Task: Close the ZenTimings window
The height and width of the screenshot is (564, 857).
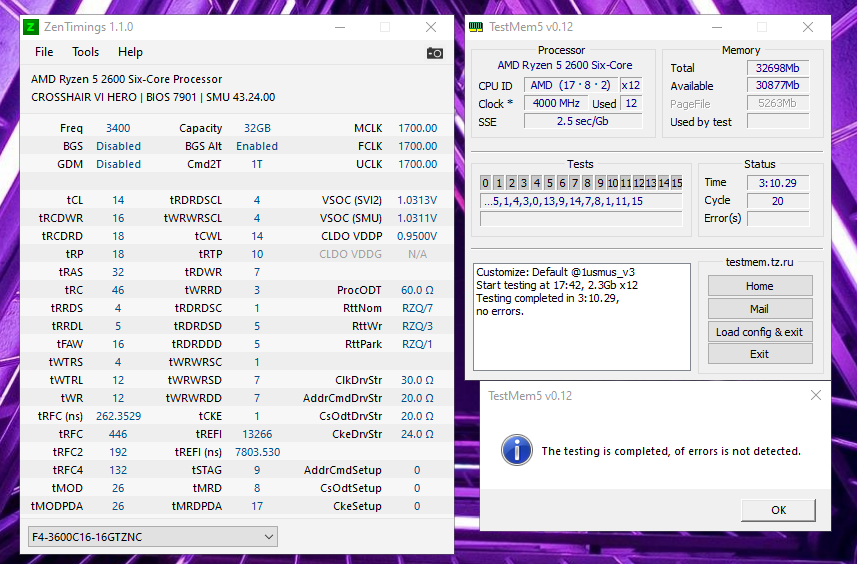Action: pos(431,27)
